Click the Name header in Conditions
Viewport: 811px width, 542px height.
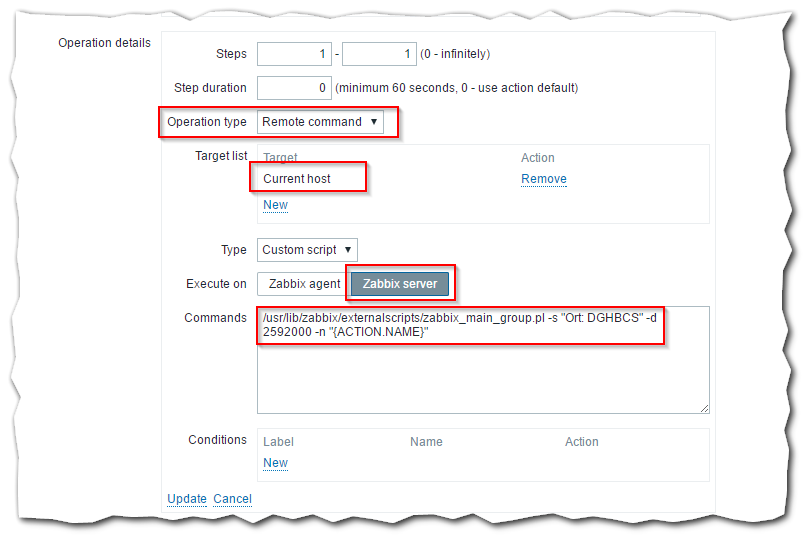point(427,442)
